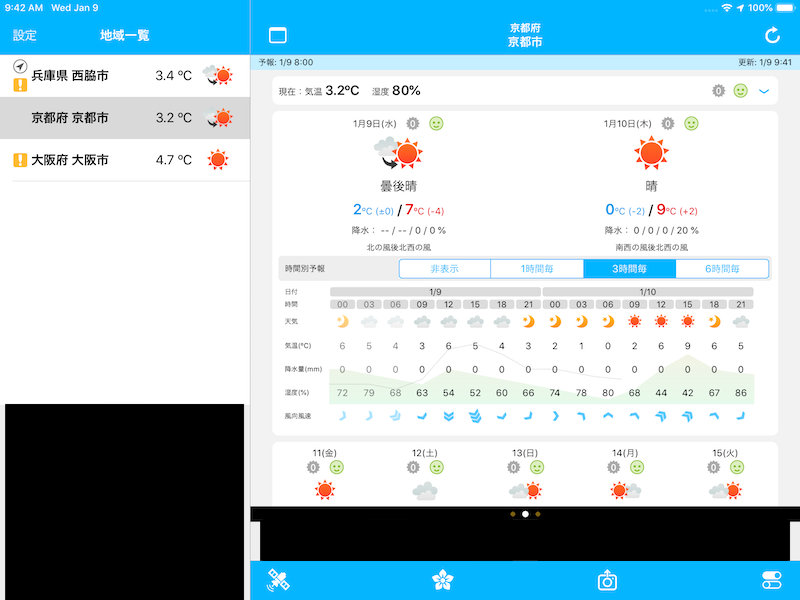Open the satellite imagery view
This screenshot has width=800, height=600.
(x=277, y=580)
